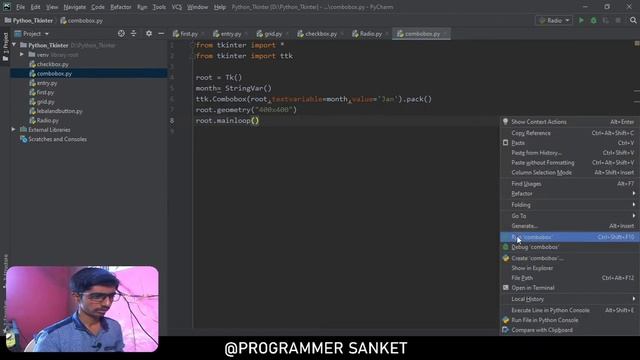
Task: Choose Execute Line in Python Console
Action: pos(570,310)
